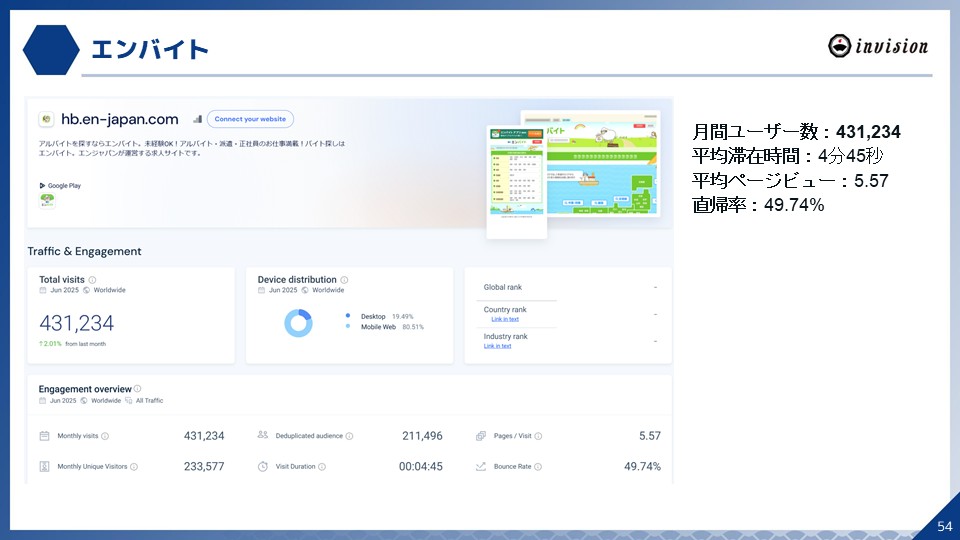Click info icon beside Pages / Visit
Image resolution: width=960 pixels, height=540 pixels.
pos(538,436)
